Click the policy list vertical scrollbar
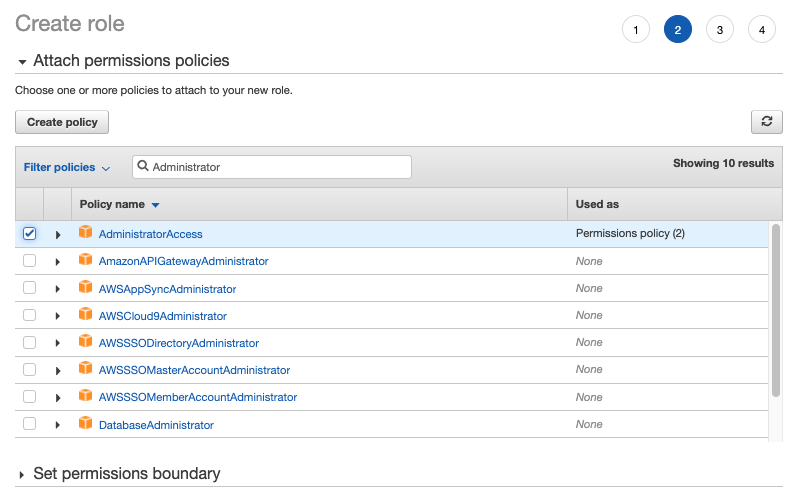 click(776, 310)
